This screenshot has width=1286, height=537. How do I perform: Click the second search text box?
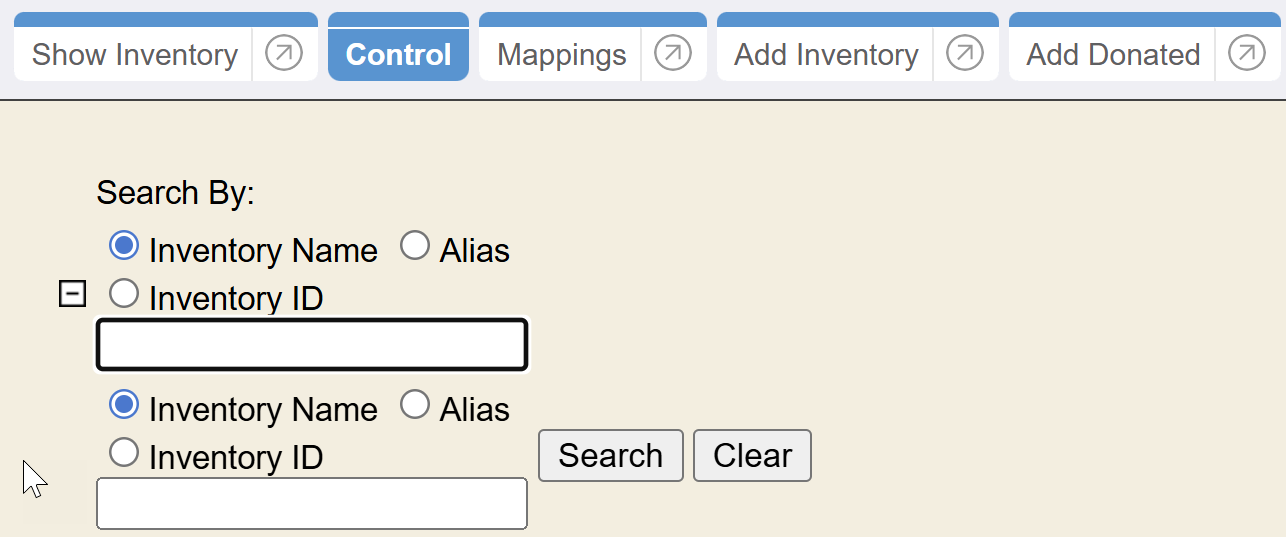click(x=311, y=503)
